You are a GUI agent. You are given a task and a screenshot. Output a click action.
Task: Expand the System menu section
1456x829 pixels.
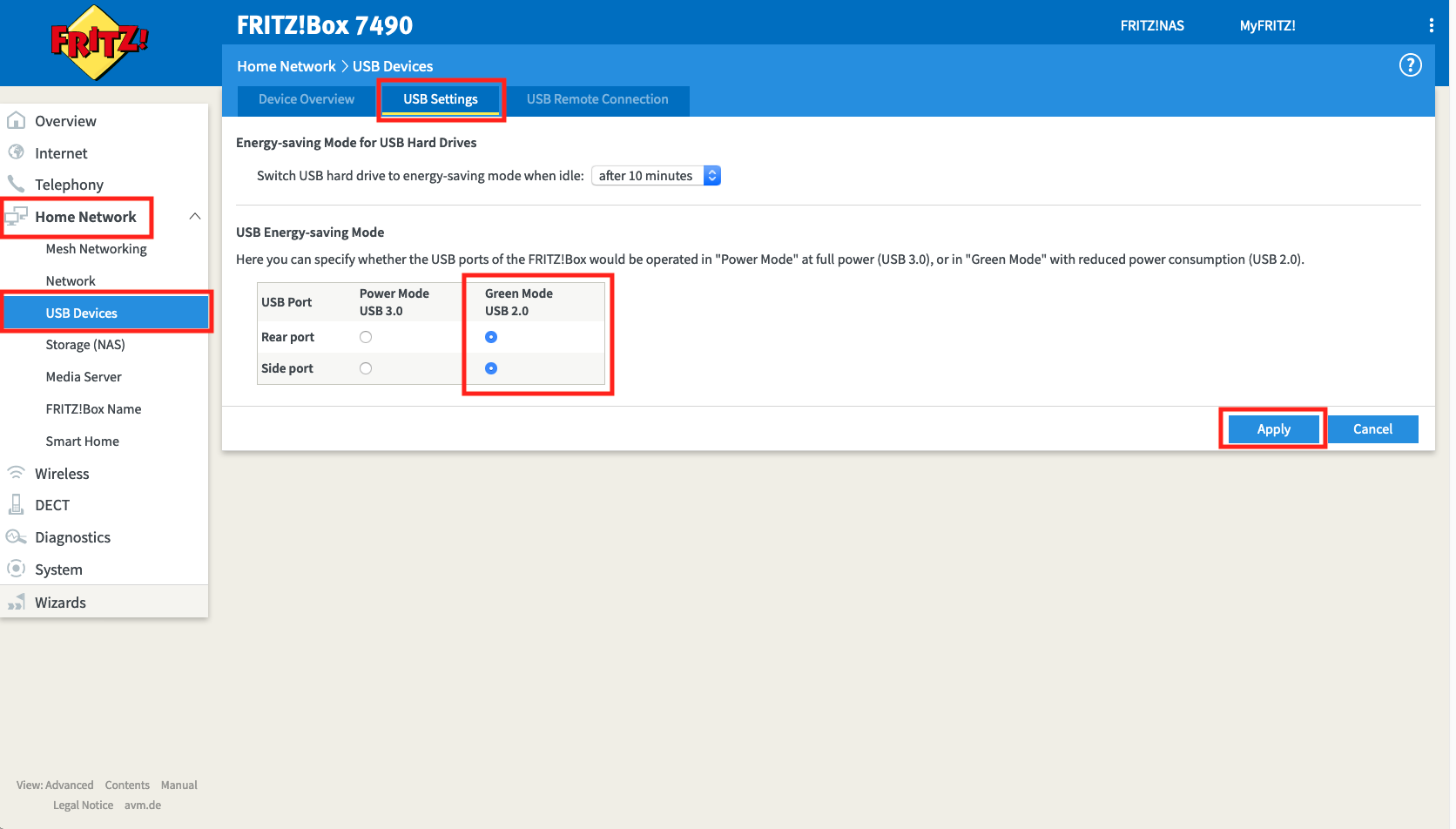[x=58, y=570]
